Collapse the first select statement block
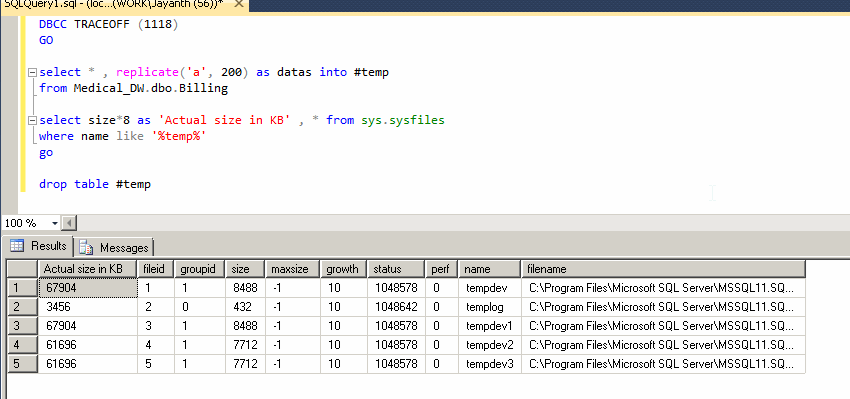Screen dimensions: 850x399 coord(31,72)
